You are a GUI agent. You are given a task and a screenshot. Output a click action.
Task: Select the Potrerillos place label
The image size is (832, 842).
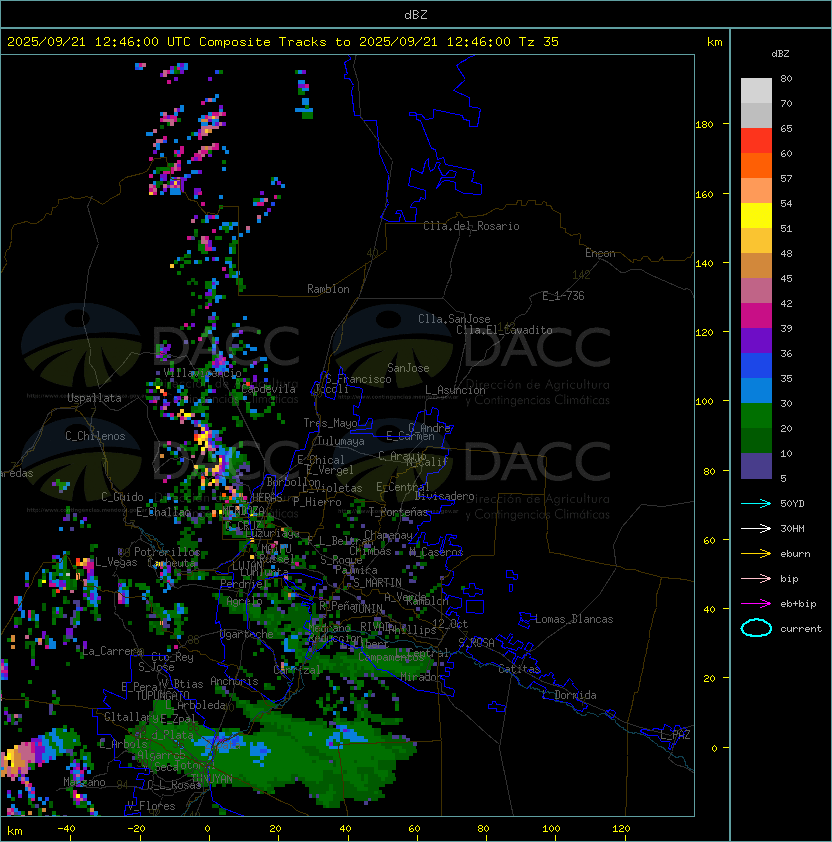point(167,552)
